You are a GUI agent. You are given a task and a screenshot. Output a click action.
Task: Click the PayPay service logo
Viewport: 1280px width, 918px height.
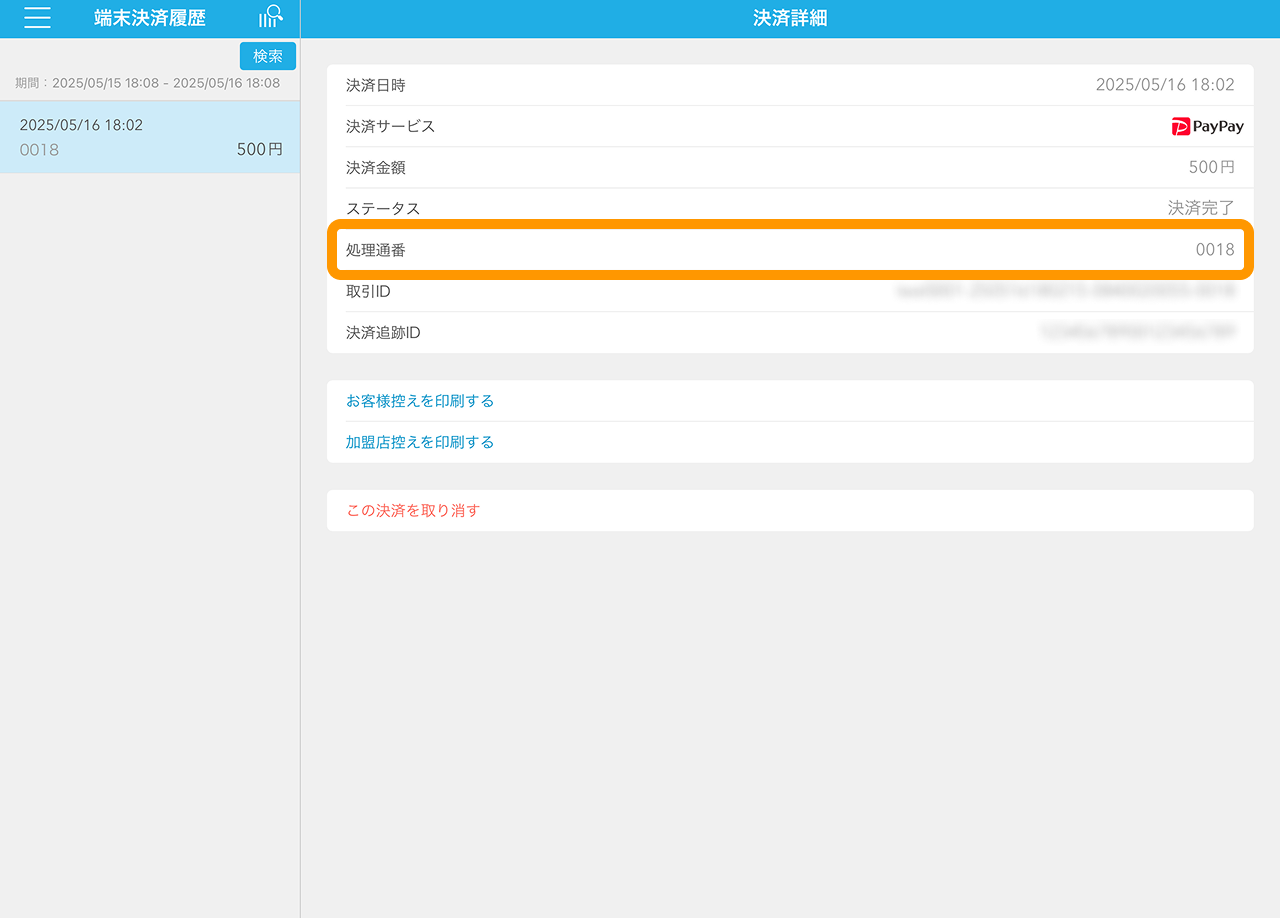(1208, 127)
